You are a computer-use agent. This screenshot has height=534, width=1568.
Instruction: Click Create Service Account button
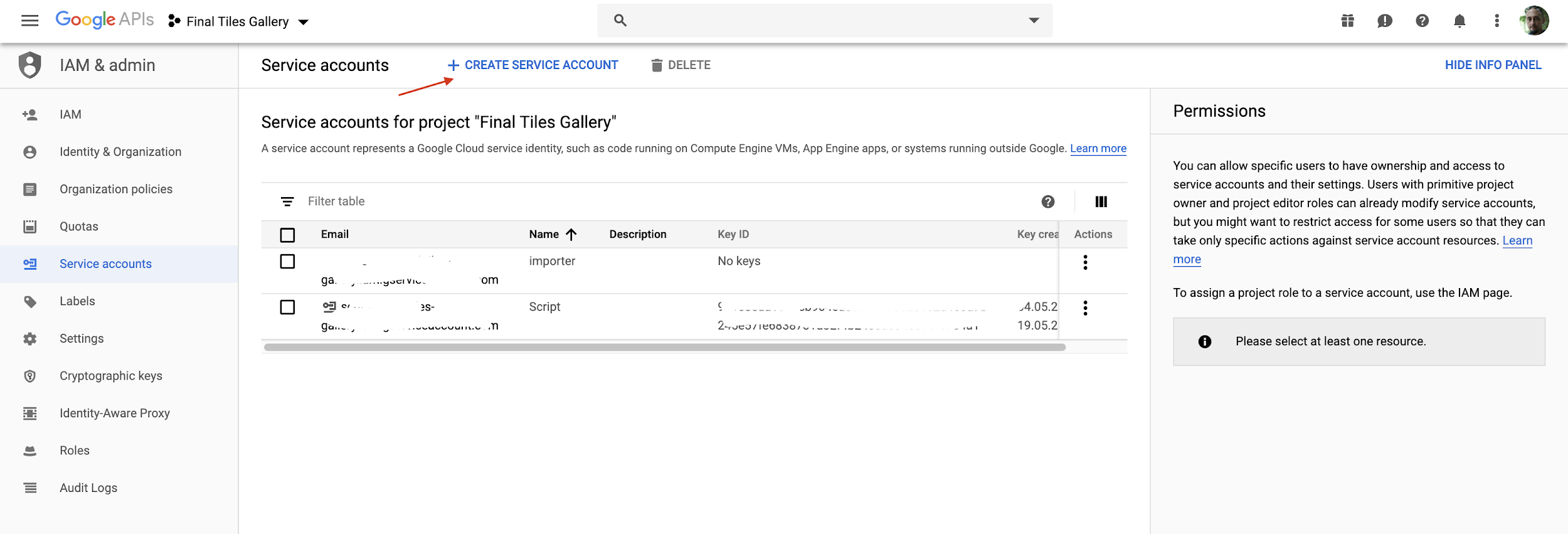[532, 65]
